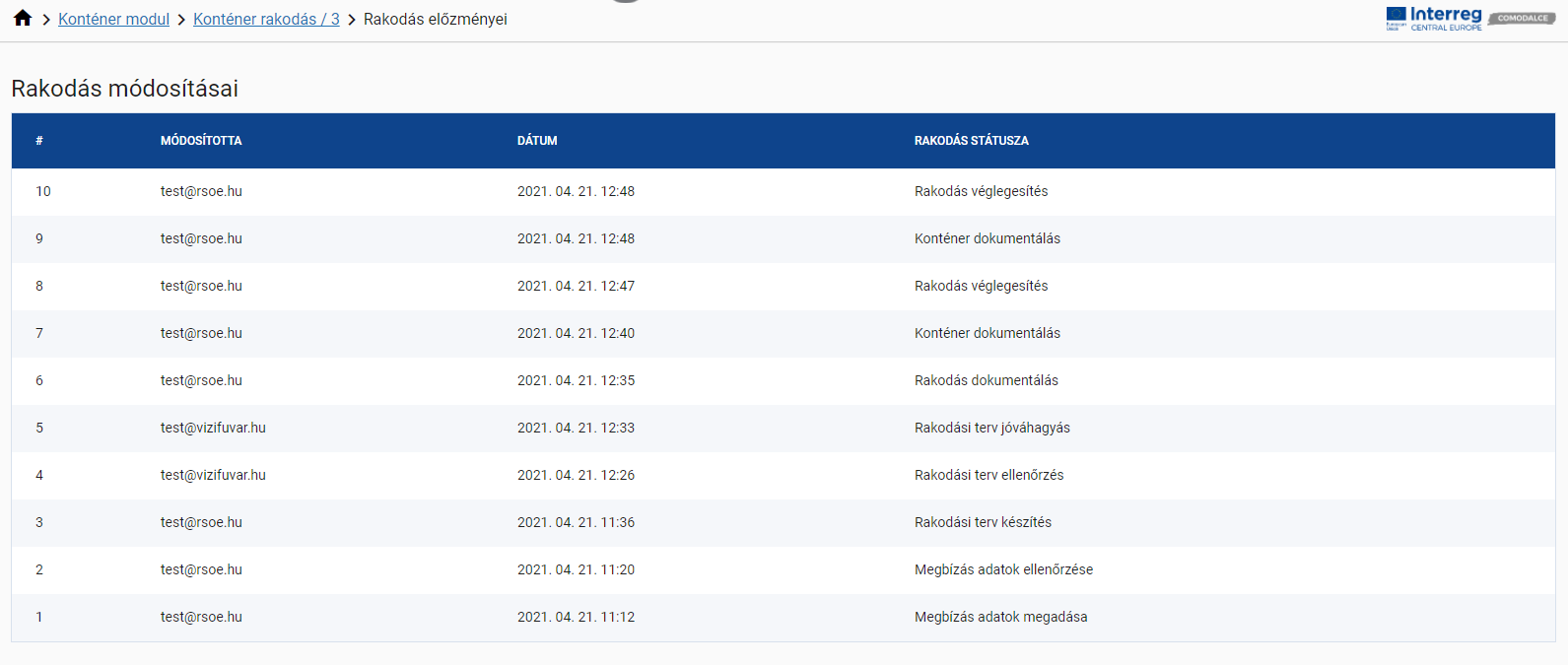Click Rakodási terv ellenőrzés status cell

pyautogui.click(x=989, y=476)
